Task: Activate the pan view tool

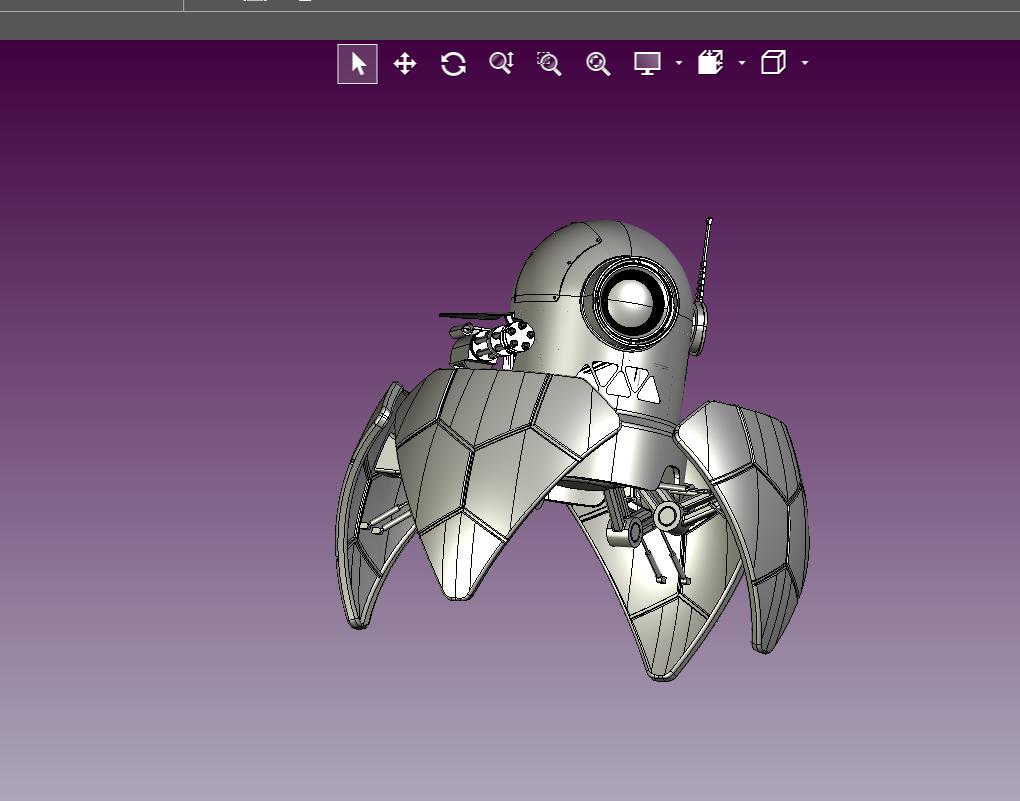Action: click(x=405, y=64)
